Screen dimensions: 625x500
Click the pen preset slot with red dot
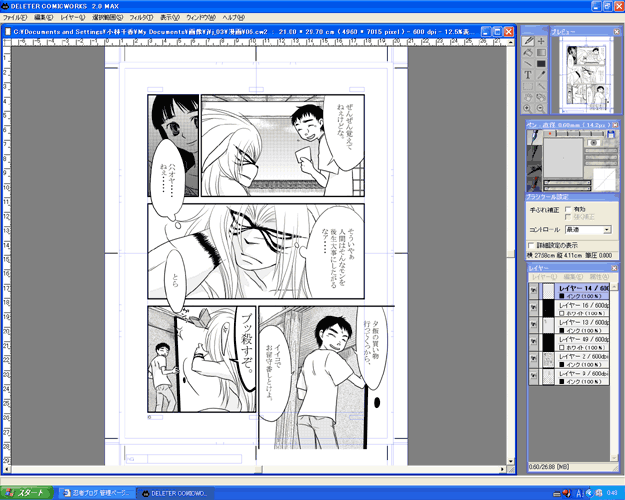550,134
